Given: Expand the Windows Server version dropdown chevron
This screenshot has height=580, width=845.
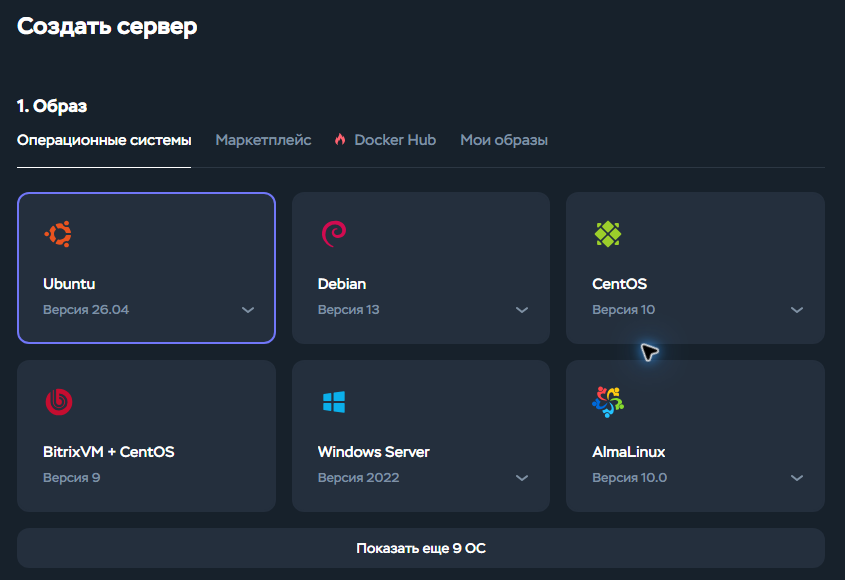Looking at the screenshot, I should (x=522, y=478).
